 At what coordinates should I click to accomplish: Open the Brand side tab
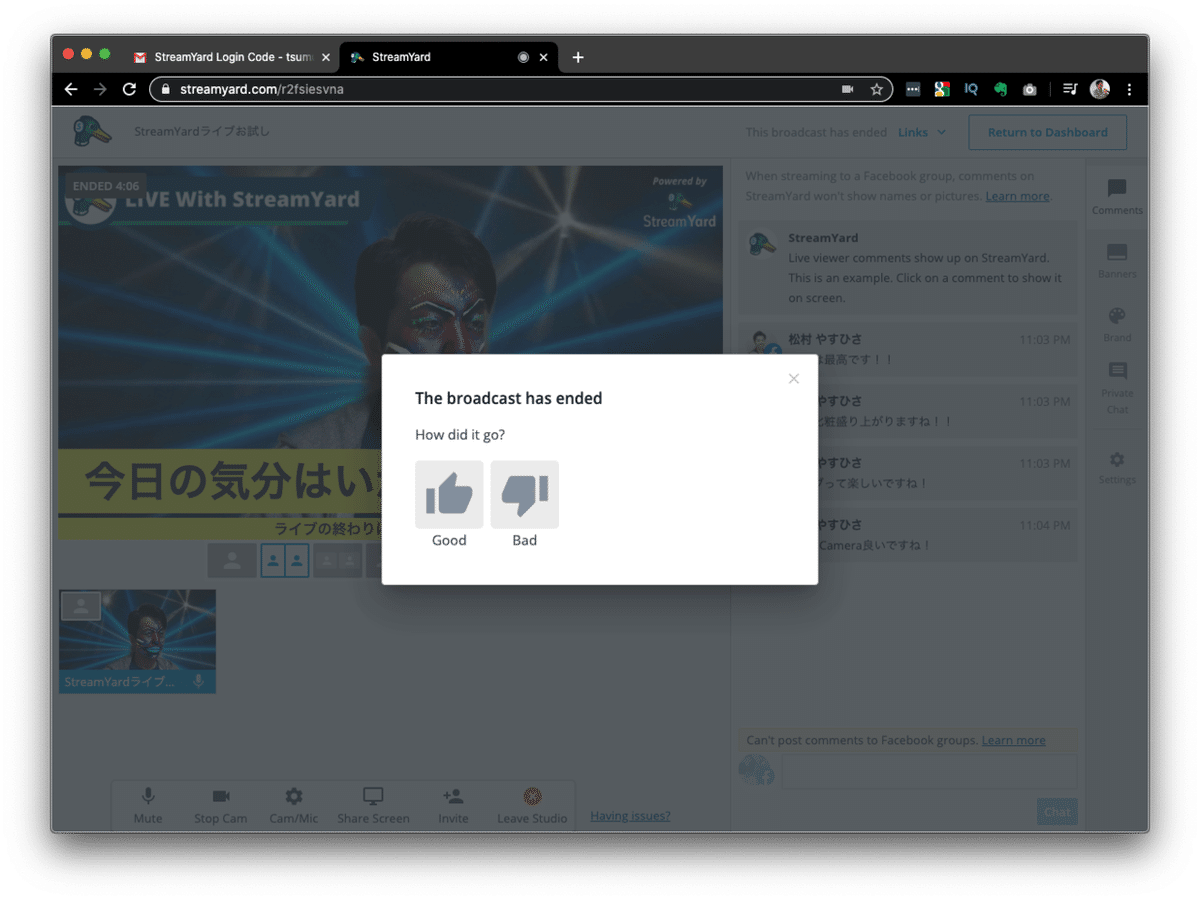click(x=1117, y=325)
